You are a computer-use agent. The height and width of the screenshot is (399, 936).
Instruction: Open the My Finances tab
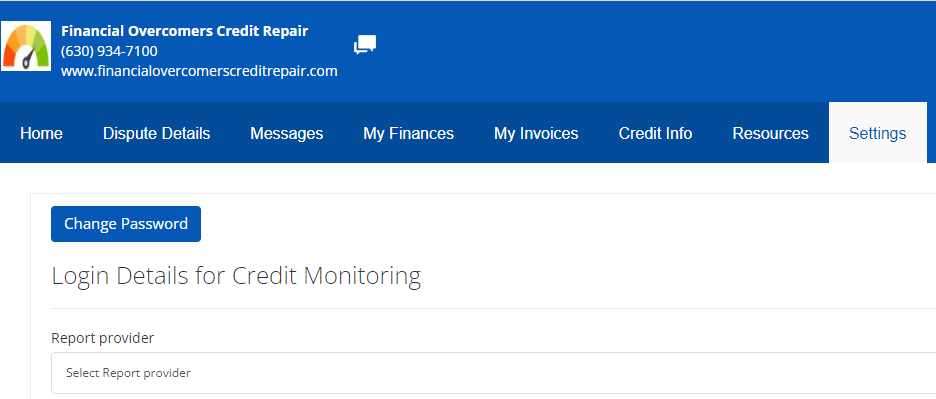pos(408,133)
